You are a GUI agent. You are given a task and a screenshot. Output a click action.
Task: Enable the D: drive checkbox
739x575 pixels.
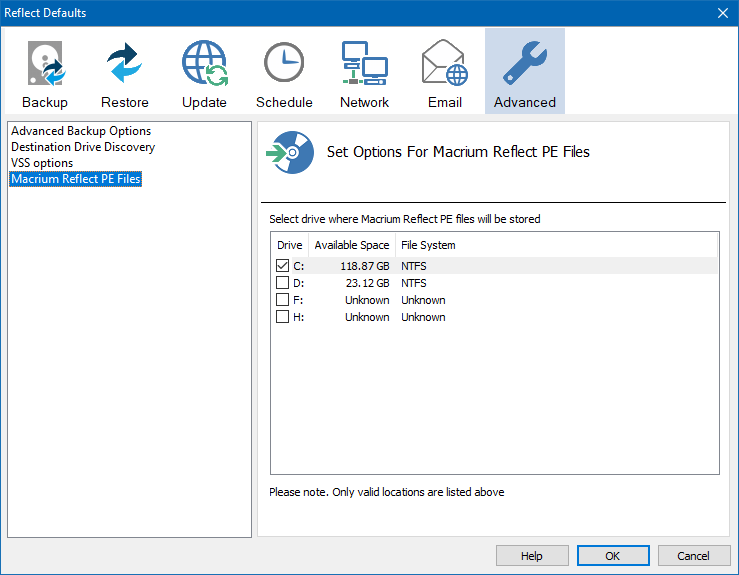282,283
